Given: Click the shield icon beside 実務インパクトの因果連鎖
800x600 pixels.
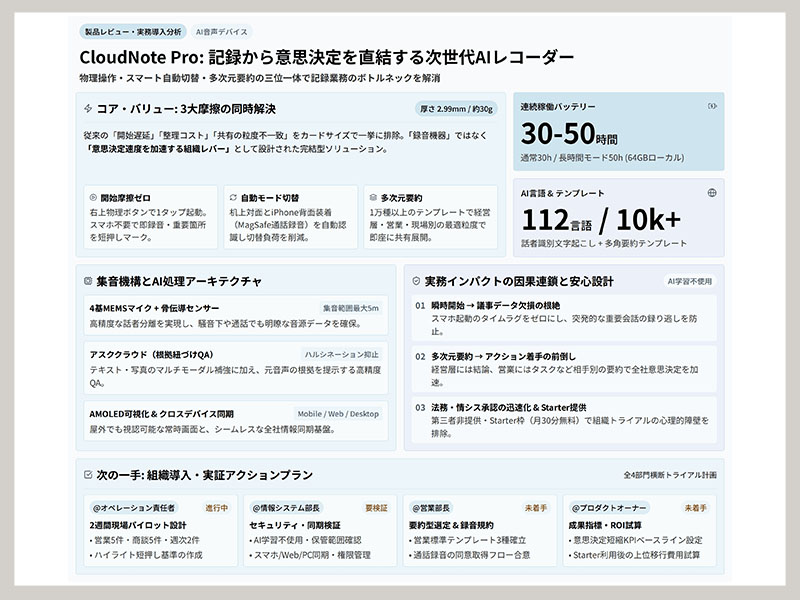Looking at the screenshot, I should point(416,281).
